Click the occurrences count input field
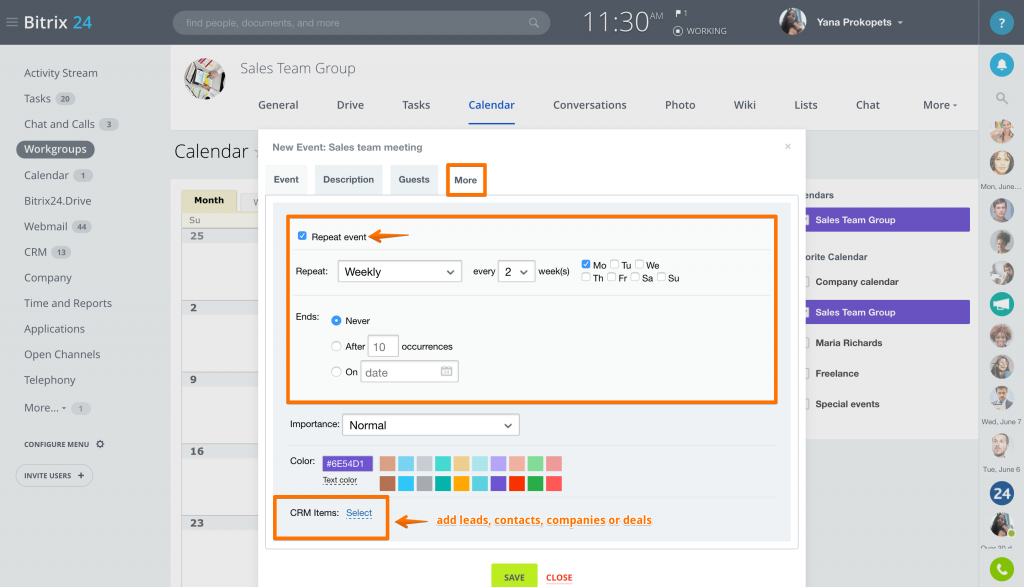 click(383, 347)
